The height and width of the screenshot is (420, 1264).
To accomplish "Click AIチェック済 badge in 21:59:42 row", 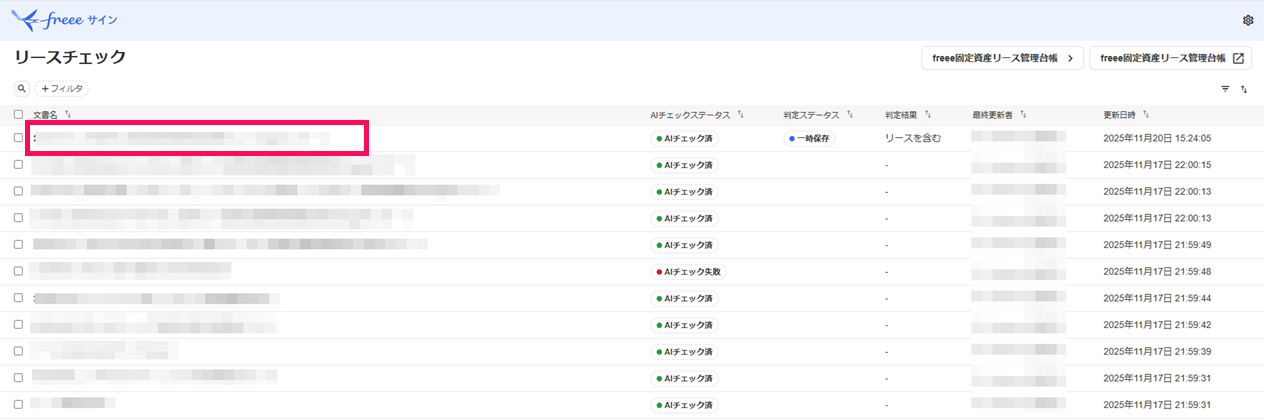I will point(684,324).
